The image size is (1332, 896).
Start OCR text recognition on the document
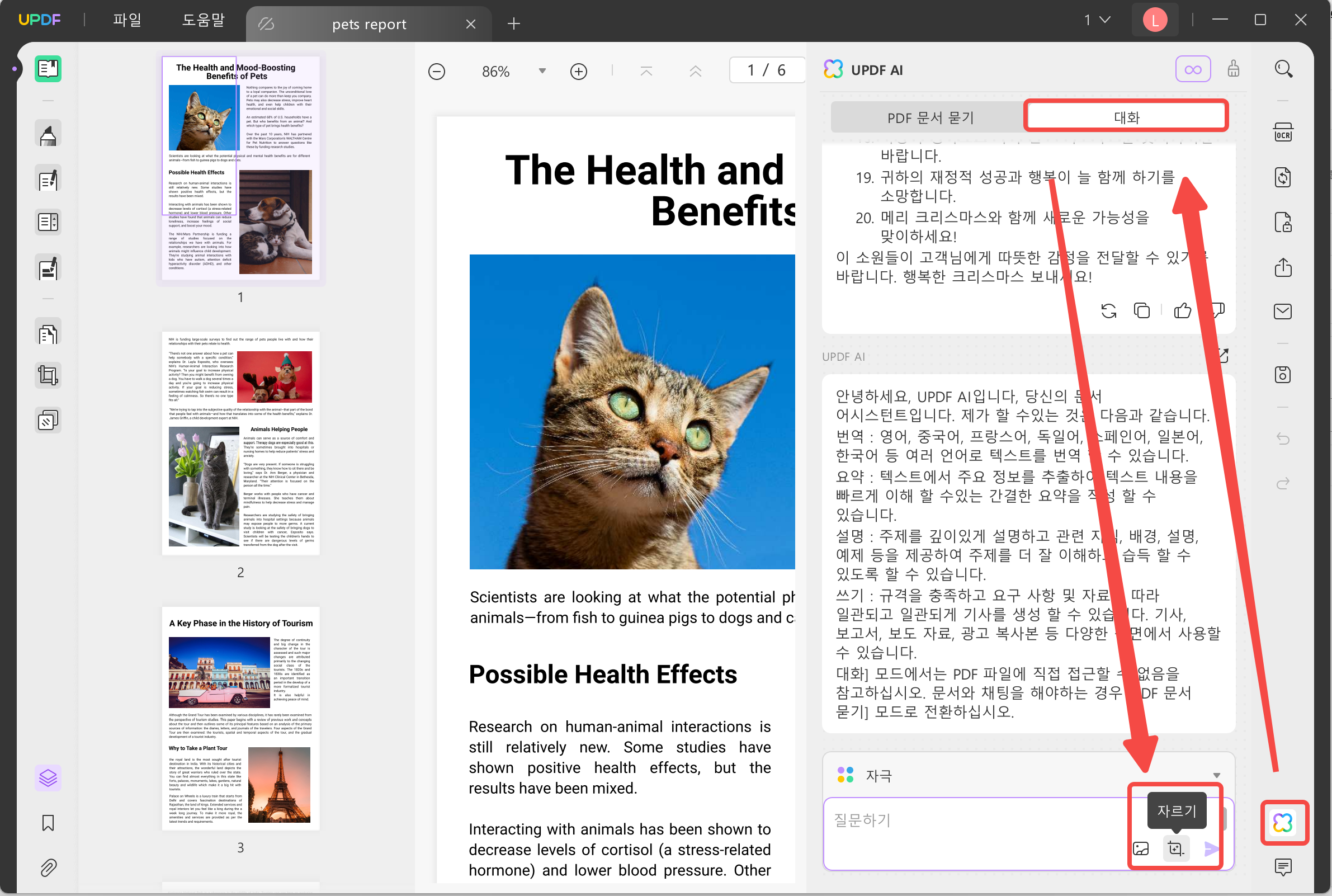[x=1283, y=133]
